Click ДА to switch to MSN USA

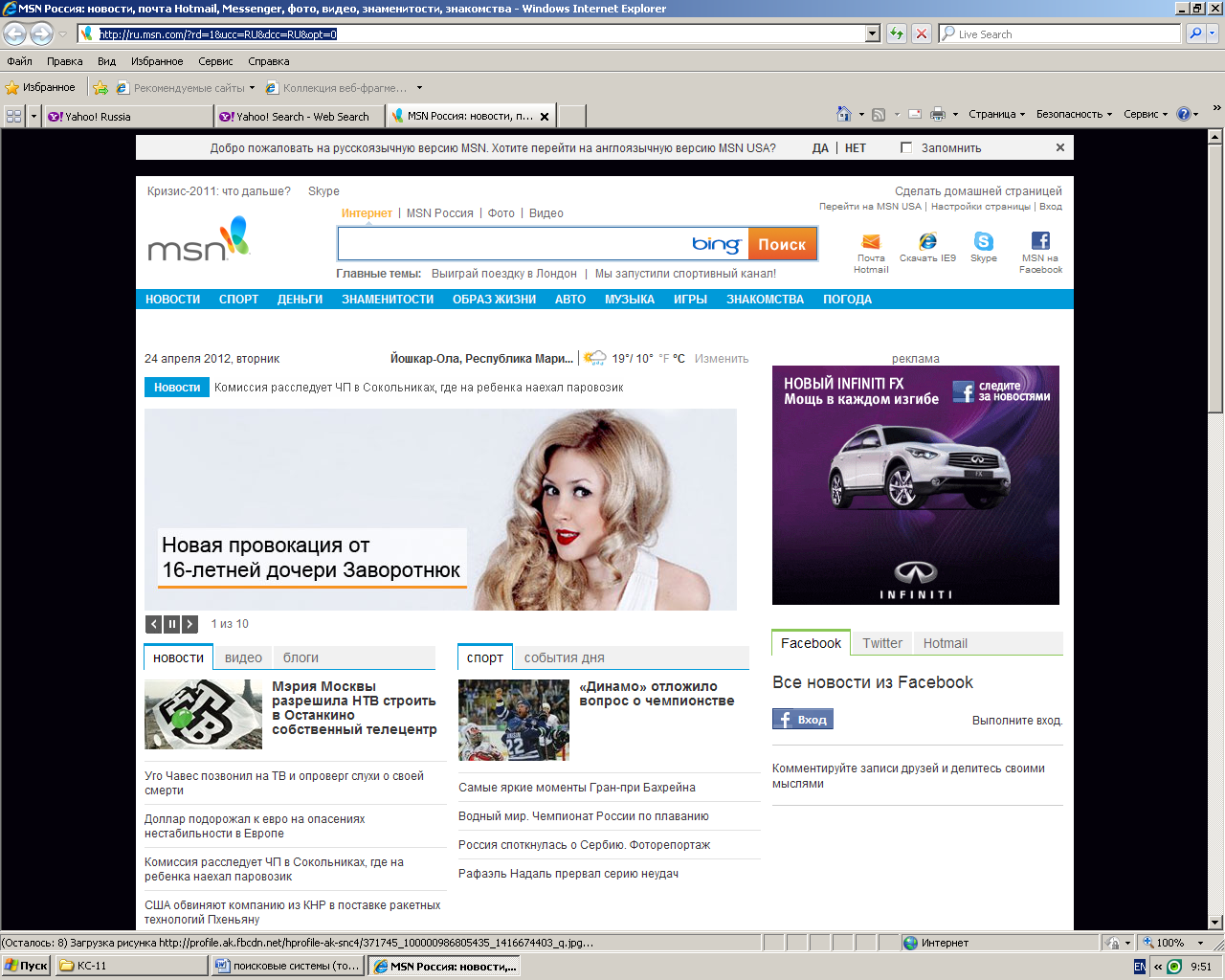click(820, 147)
